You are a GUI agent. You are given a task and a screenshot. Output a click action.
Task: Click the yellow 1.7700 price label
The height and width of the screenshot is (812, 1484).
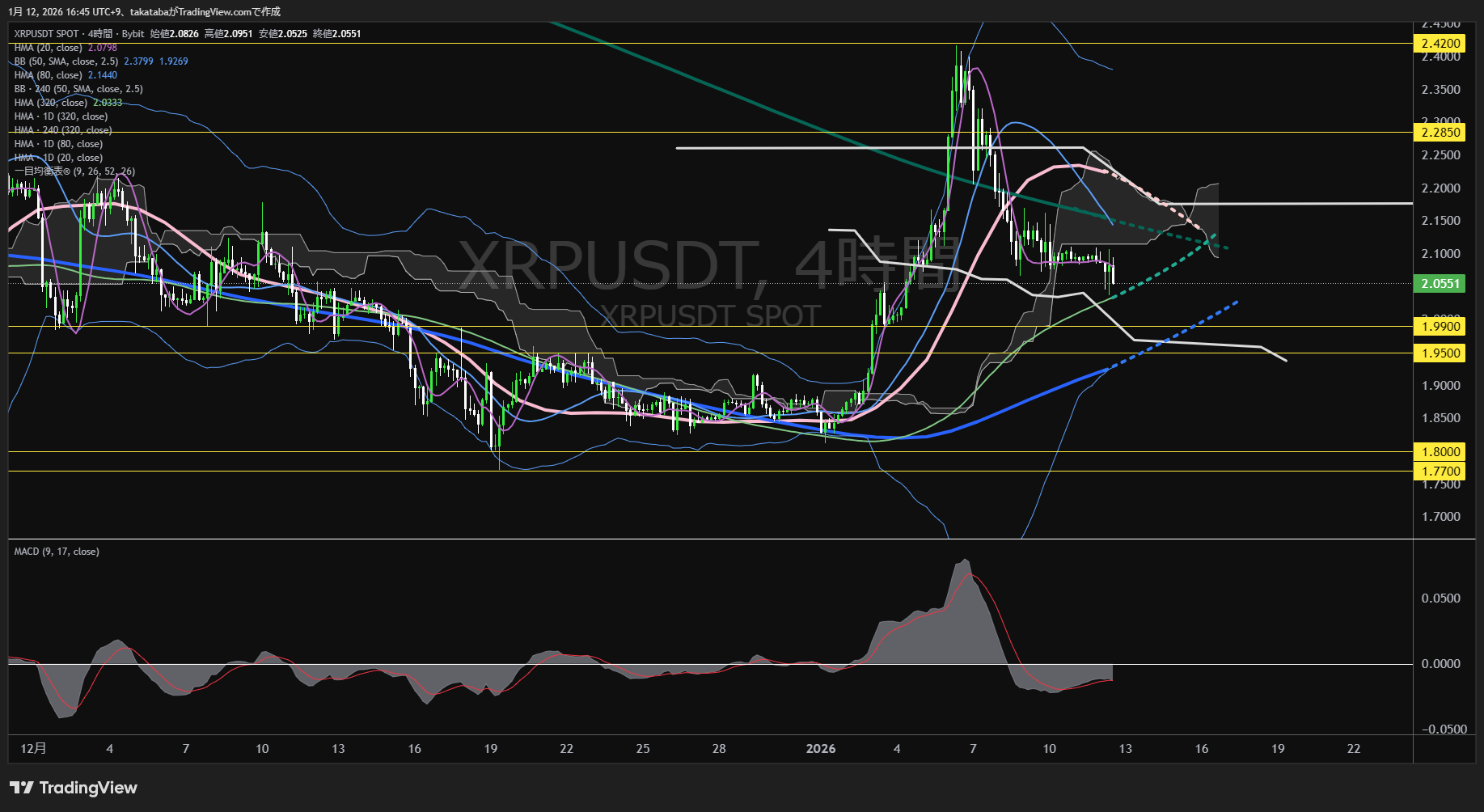1440,472
